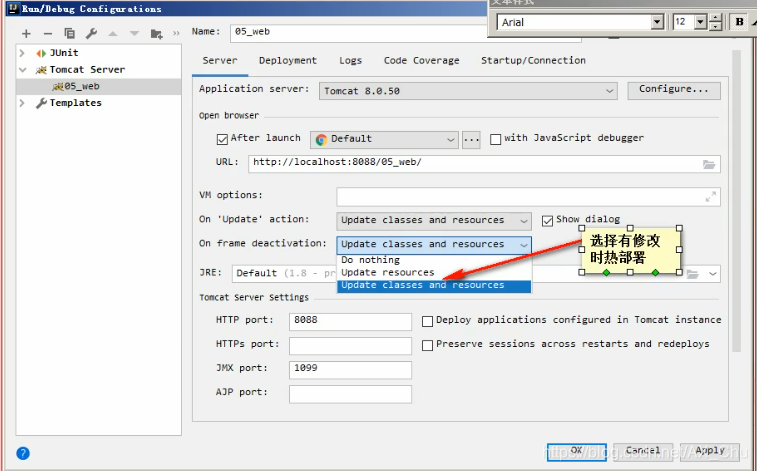The width and height of the screenshot is (757, 471).
Task: Remove configuration with minus icon
Action: pyautogui.click(x=47, y=34)
